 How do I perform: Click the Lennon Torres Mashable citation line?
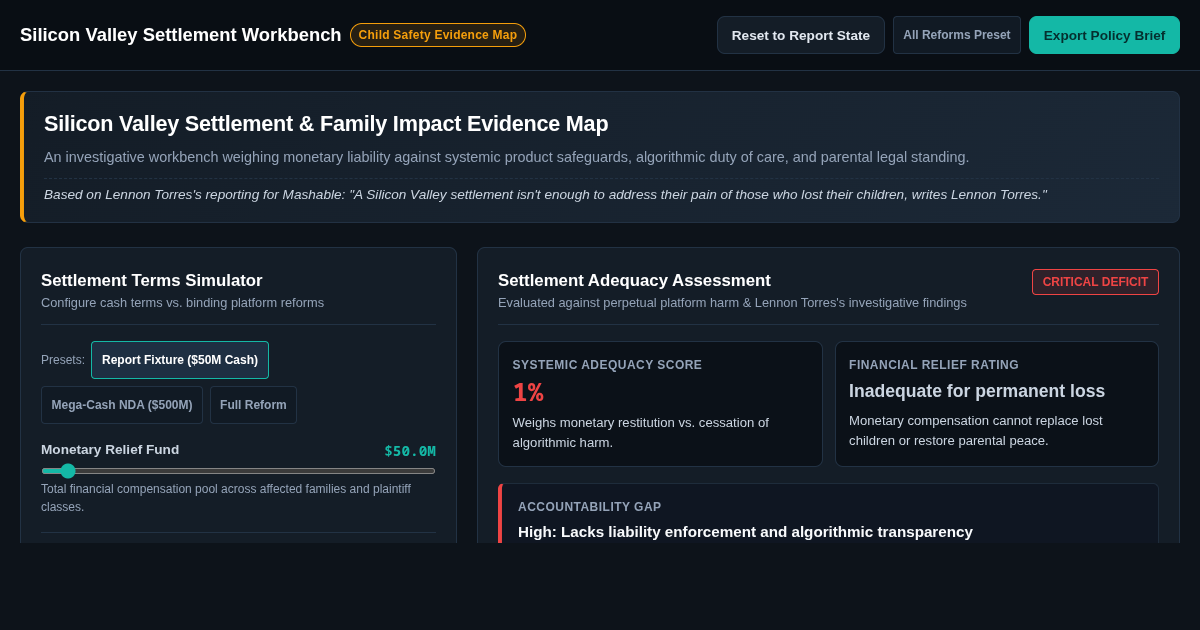[x=545, y=195]
